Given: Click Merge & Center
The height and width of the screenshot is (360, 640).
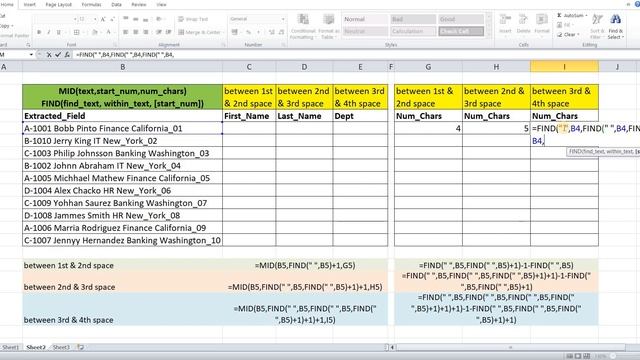Looking at the screenshot, I should pyautogui.click(x=200, y=32).
